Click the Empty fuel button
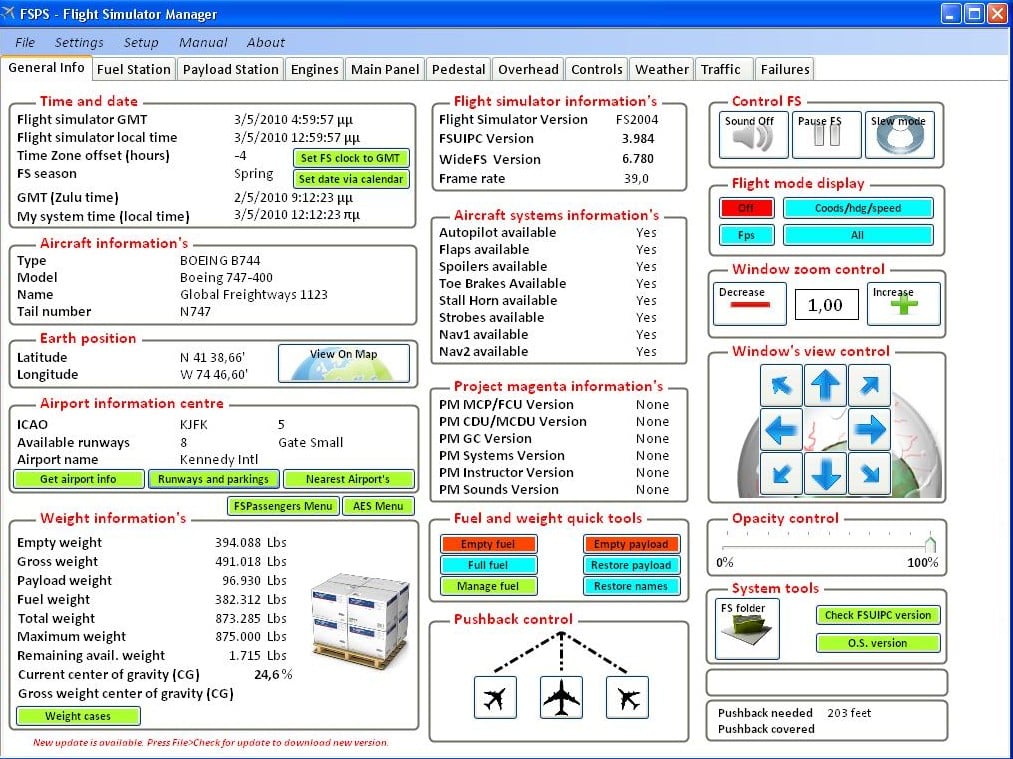 pyautogui.click(x=489, y=544)
